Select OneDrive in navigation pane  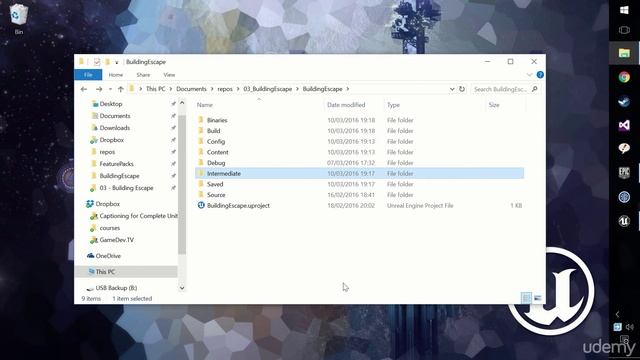pos(108,256)
